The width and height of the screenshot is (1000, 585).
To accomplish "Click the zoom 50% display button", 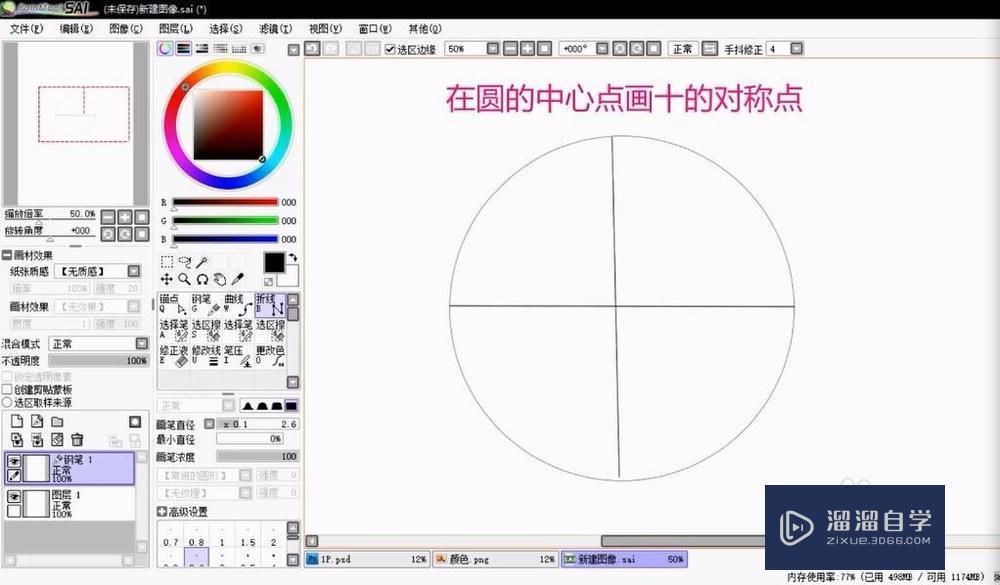I will tap(455, 48).
